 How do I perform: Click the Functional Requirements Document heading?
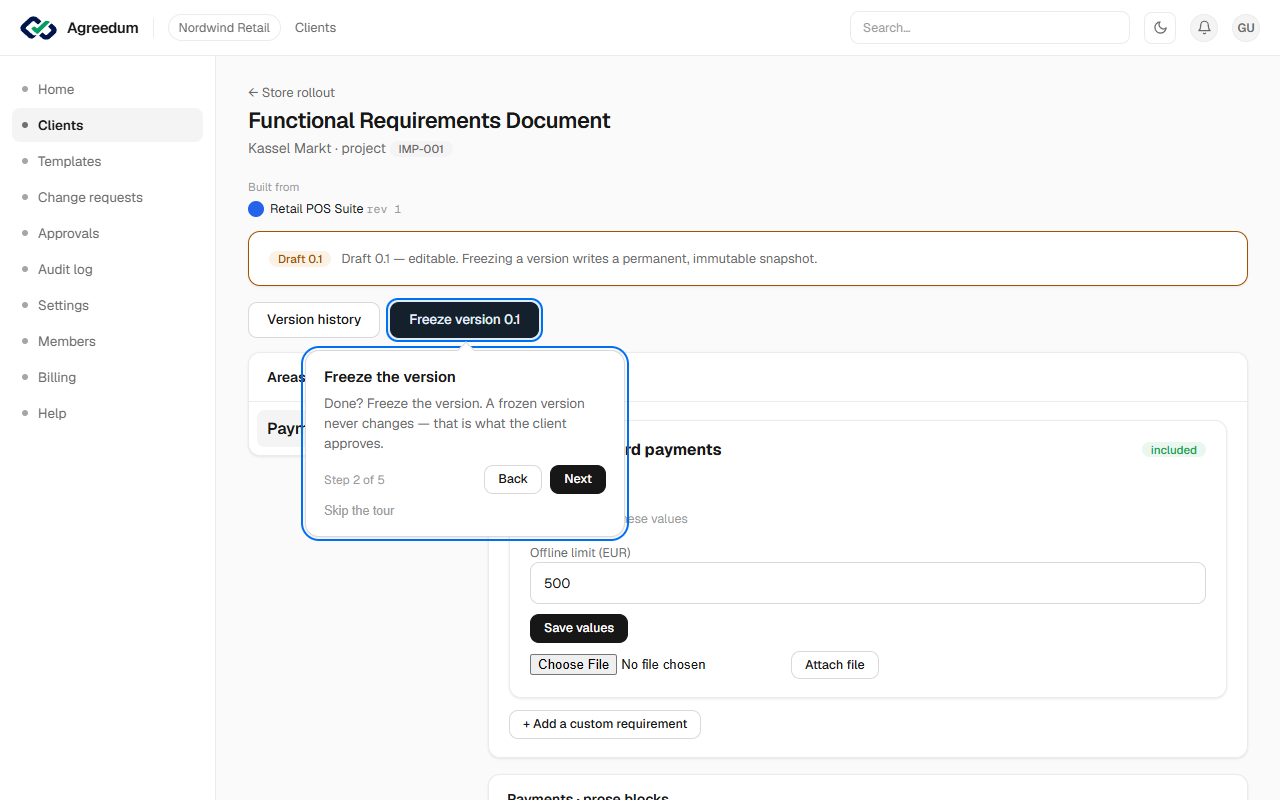click(x=429, y=121)
